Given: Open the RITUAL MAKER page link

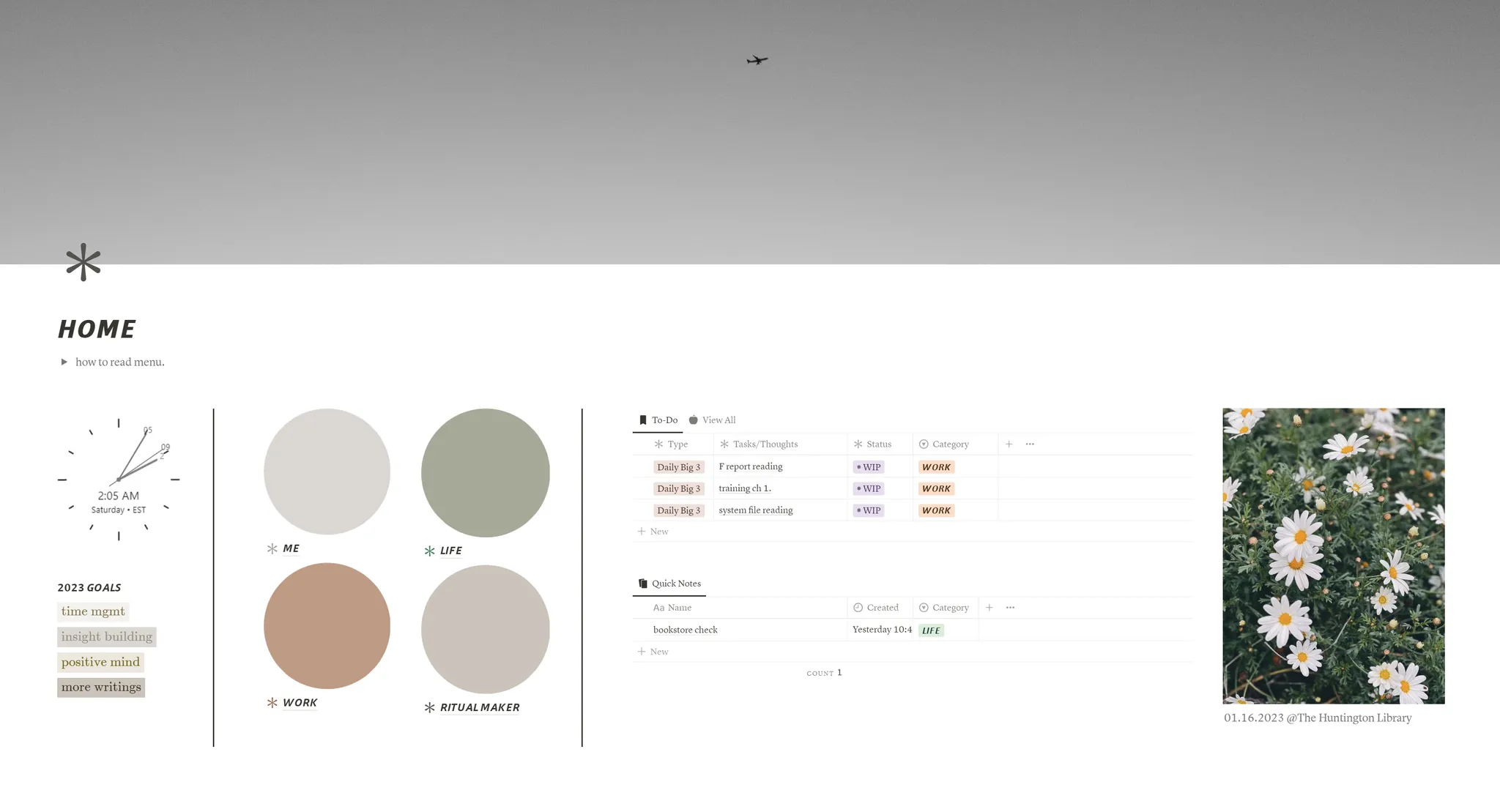Looking at the screenshot, I should click(479, 707).
